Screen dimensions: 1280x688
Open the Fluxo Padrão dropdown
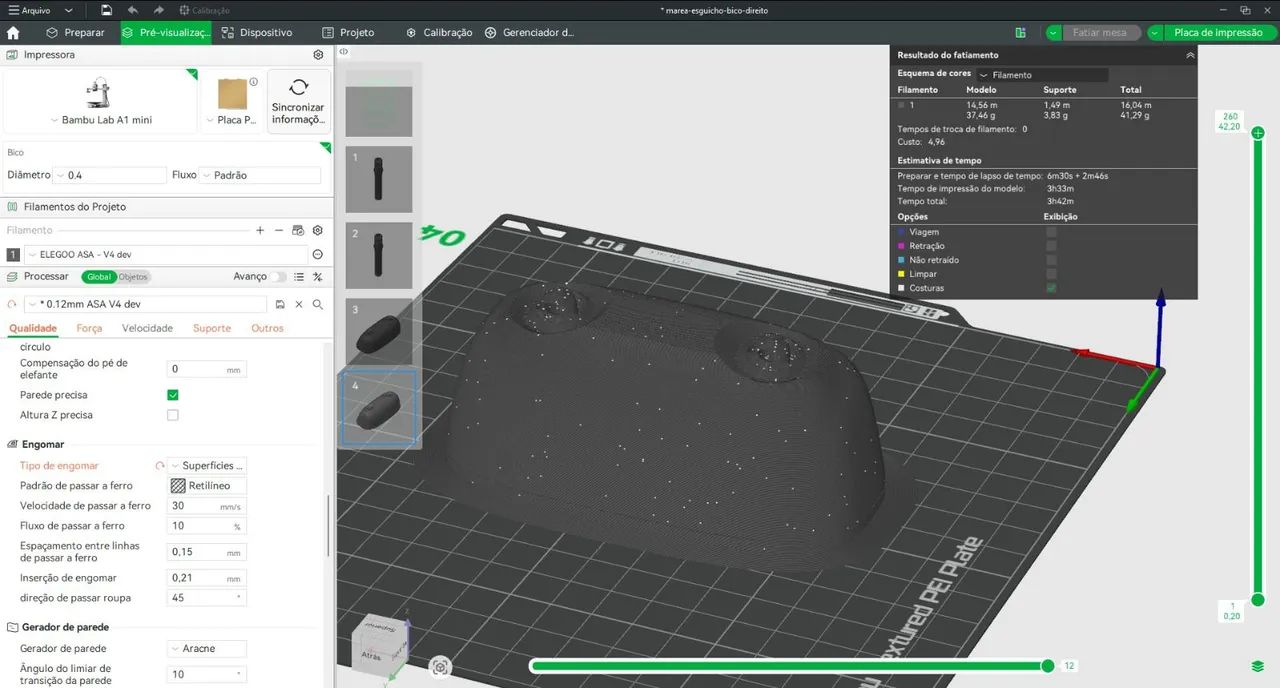259,175
